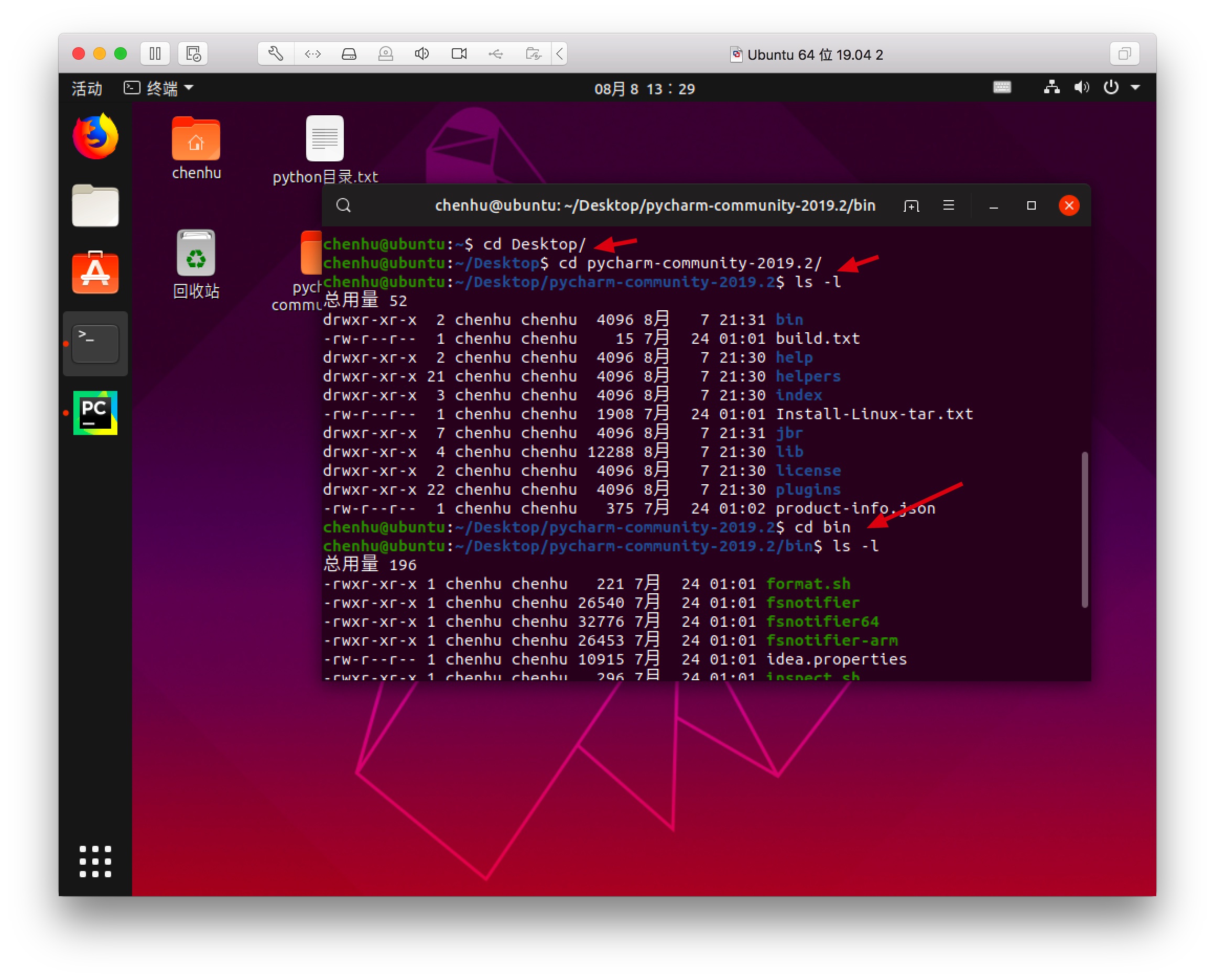Click the volume icon in top bar
This screenshot has height=980, width=1215.
pyautogui.click(x=1082, y=88)
